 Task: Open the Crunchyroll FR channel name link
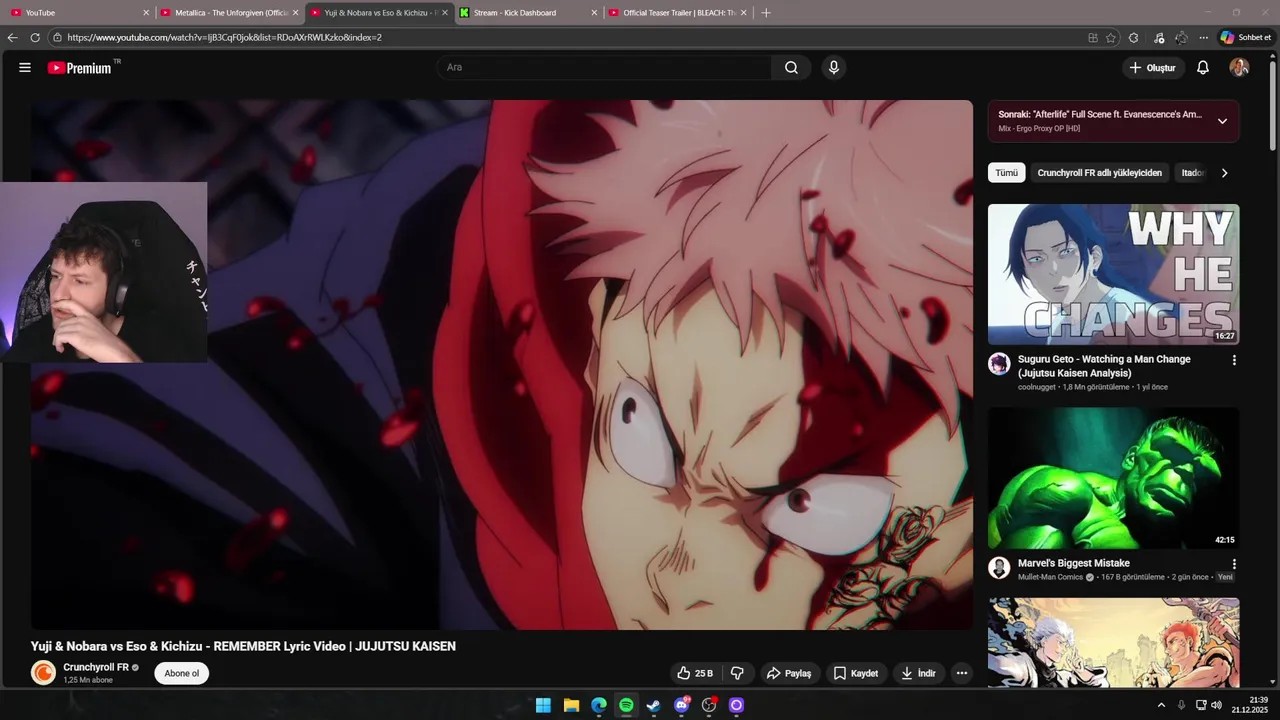pos(96,667)
